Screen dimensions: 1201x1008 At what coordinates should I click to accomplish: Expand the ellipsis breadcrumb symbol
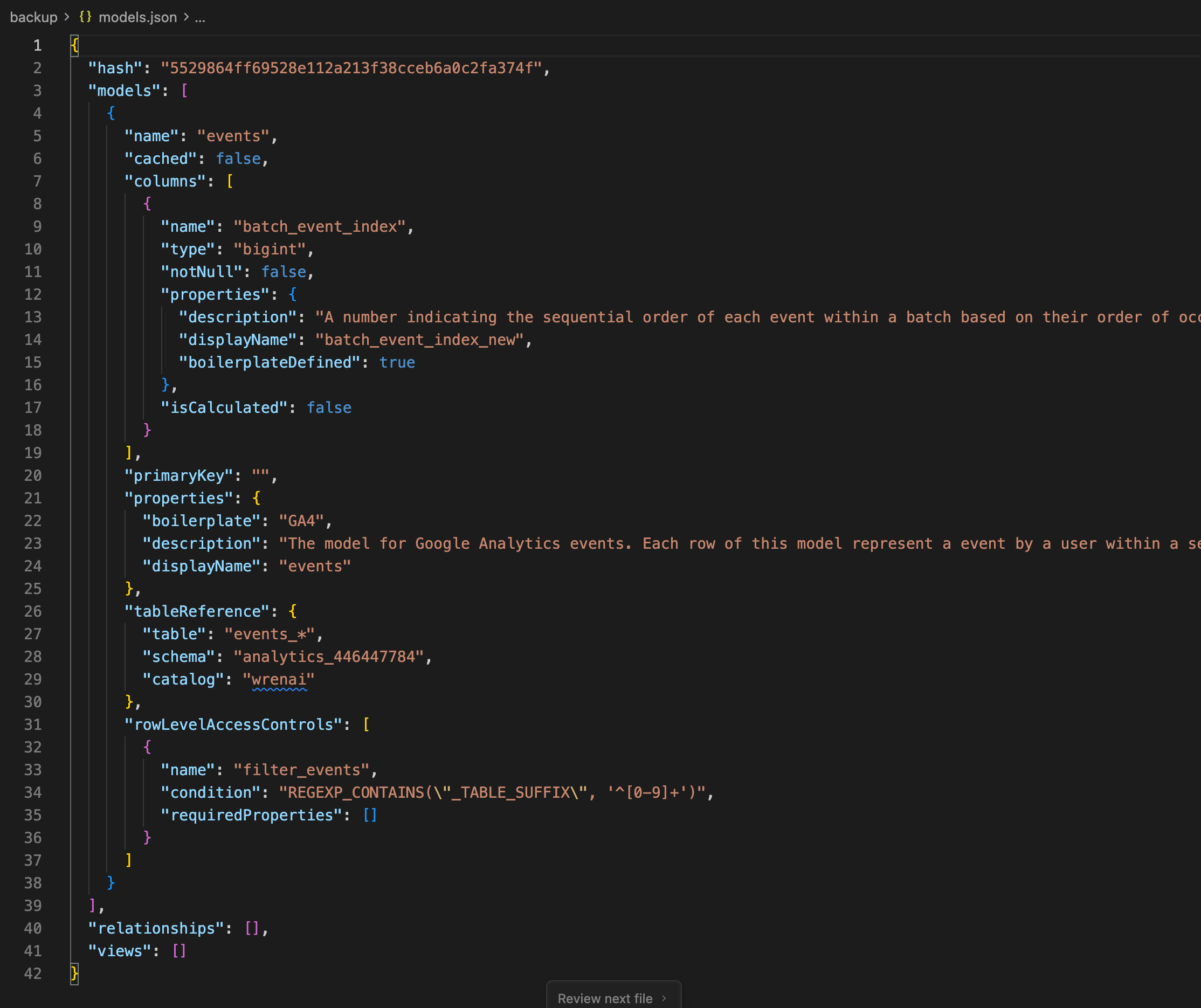point(199,17)
